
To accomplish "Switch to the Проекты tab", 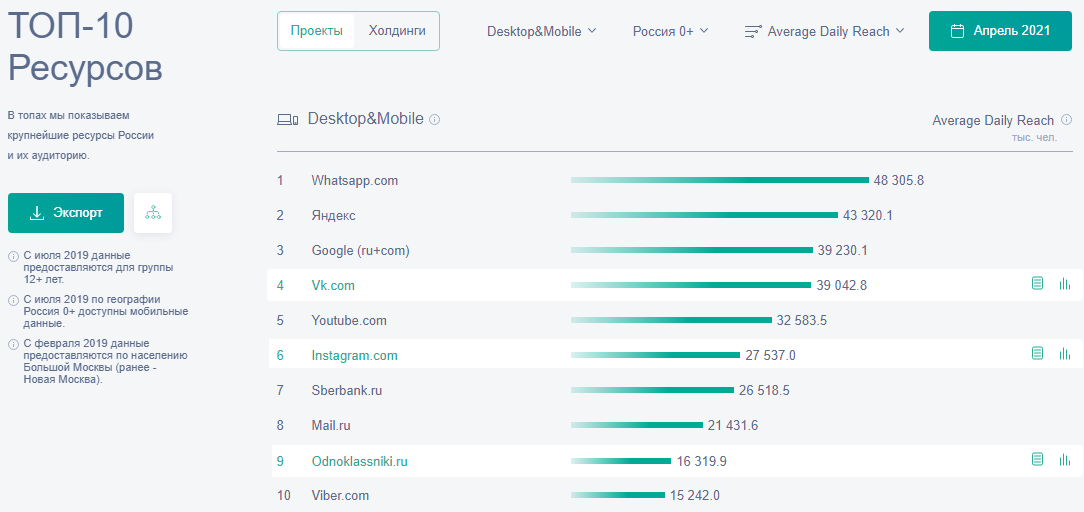I will pos(317,31).
